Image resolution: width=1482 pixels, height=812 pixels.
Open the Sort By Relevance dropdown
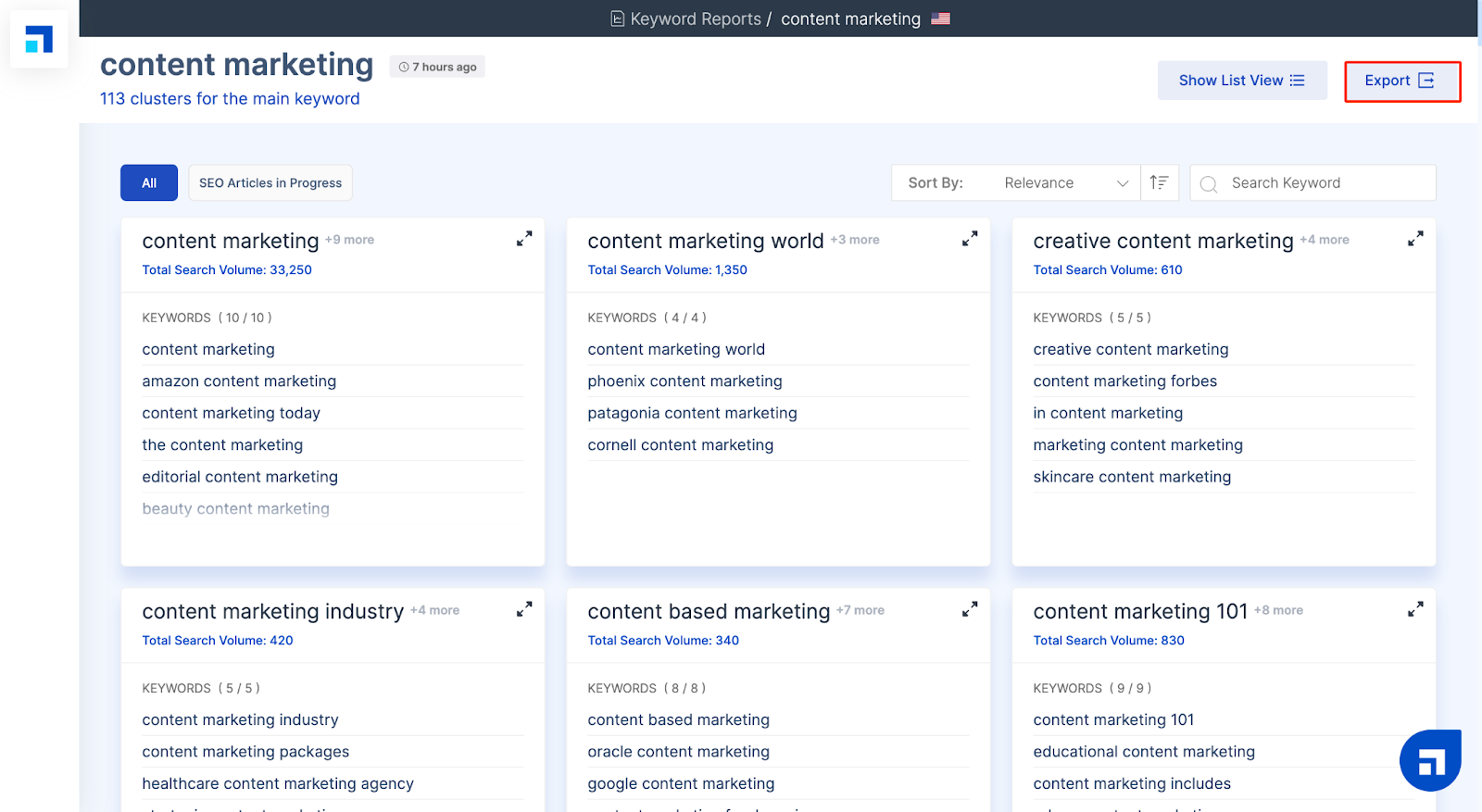[1065, 183]
